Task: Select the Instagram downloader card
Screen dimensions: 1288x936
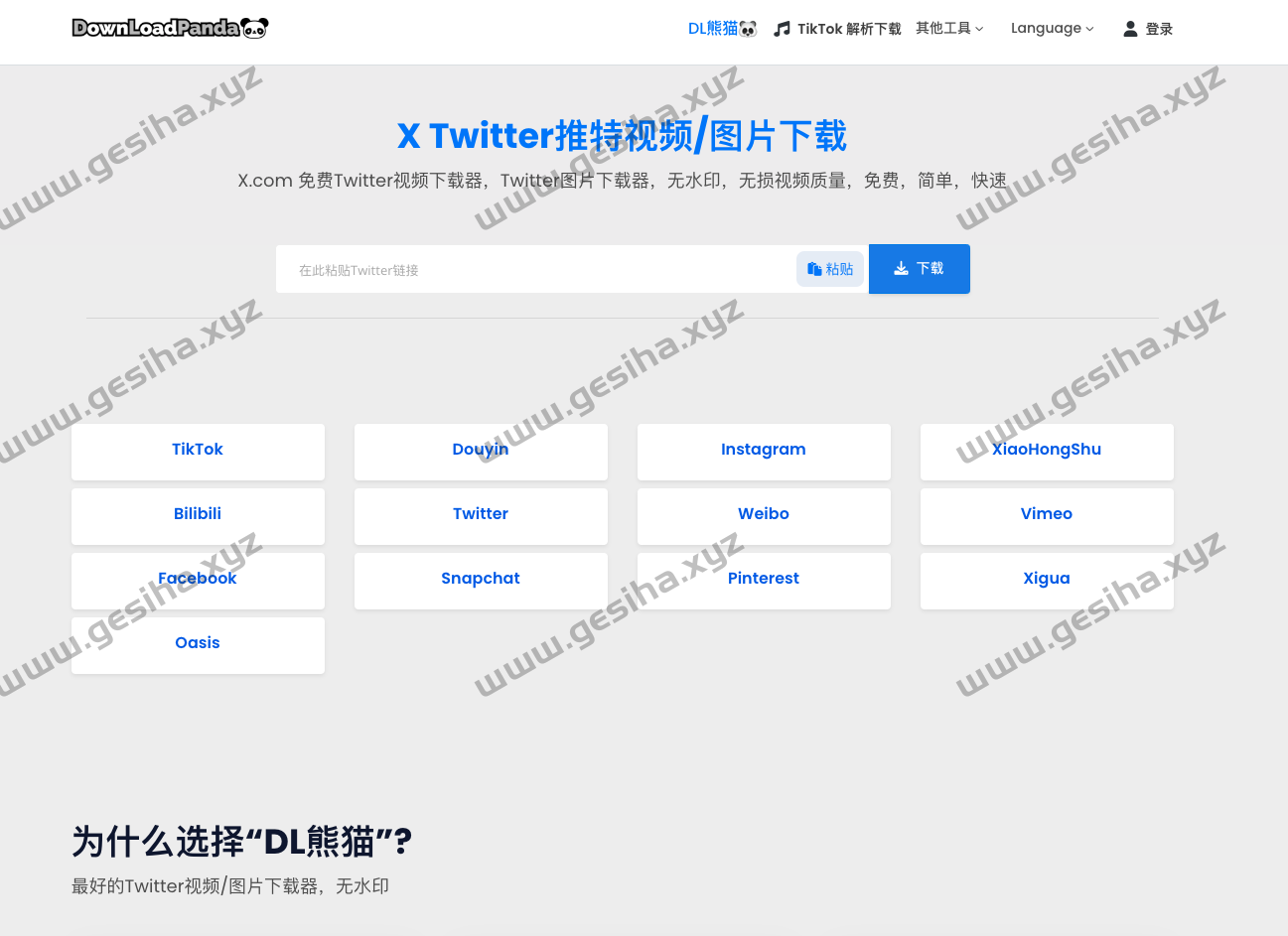Action: (x=764, y=450)
